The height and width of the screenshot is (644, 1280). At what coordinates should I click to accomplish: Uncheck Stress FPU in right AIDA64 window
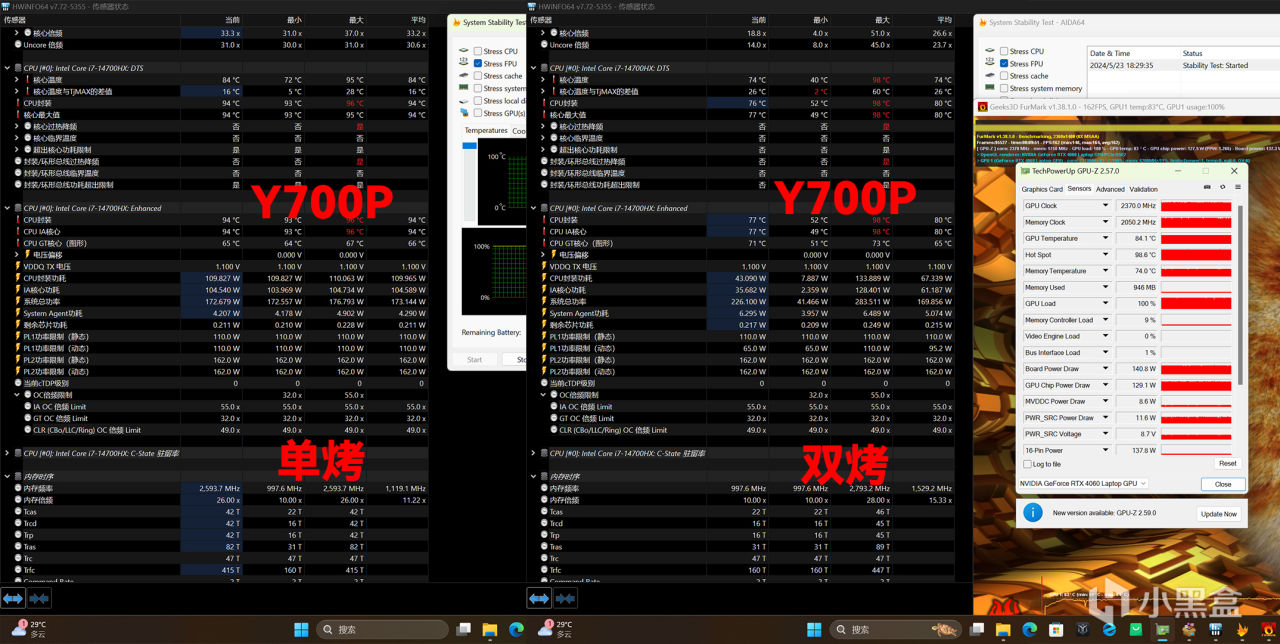[x=1003, y=63]
